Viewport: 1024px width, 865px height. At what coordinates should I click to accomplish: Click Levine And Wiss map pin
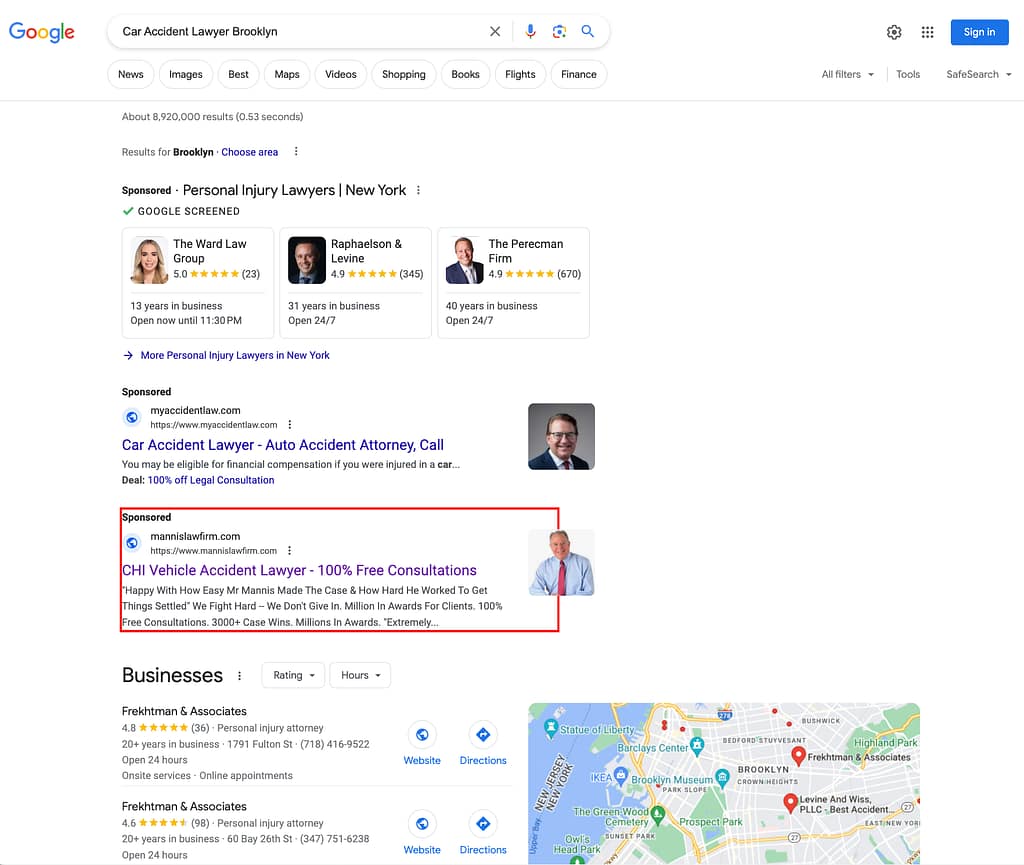[x=790, y=802]
